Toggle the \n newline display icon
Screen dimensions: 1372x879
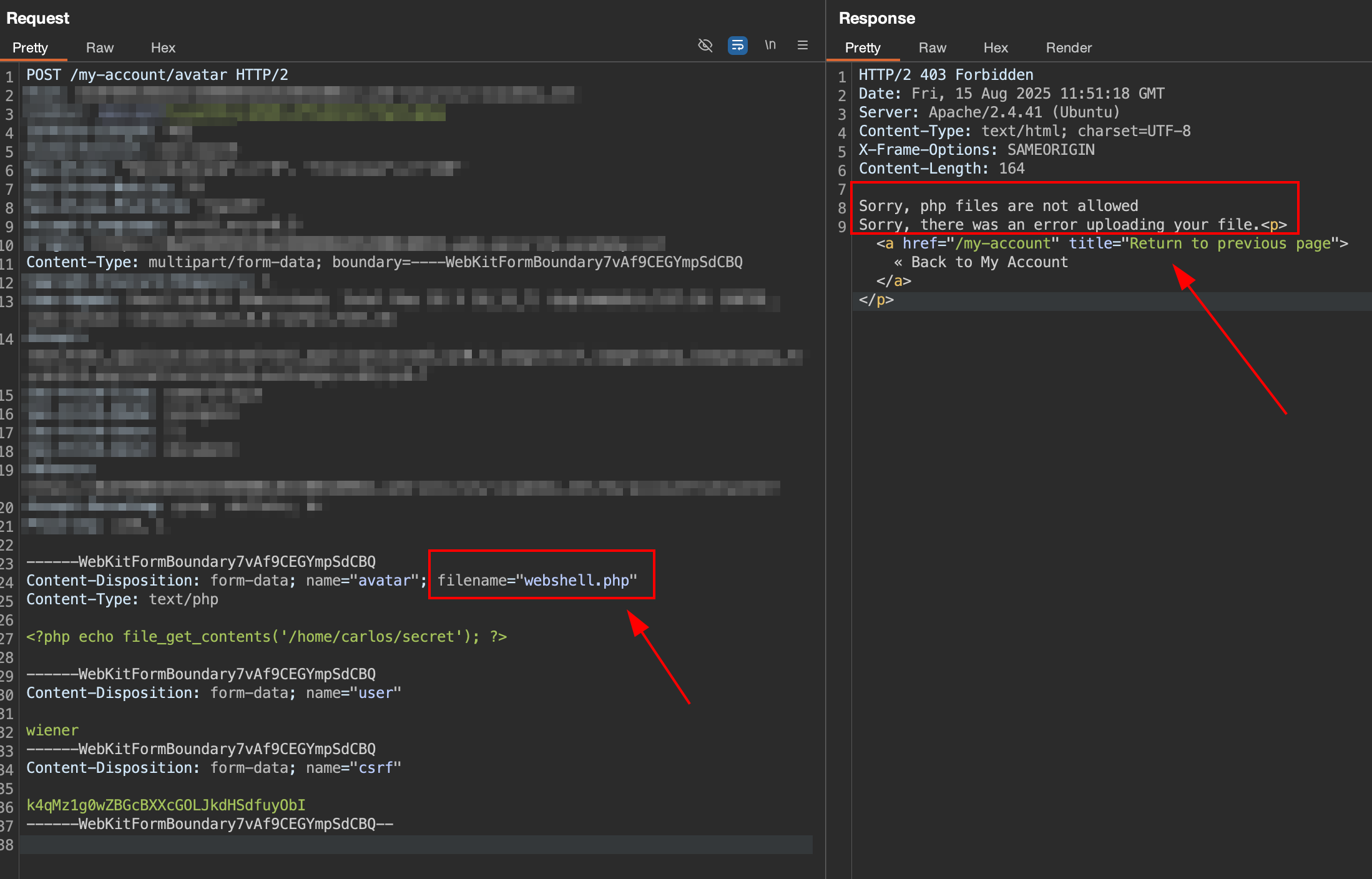pos(770,45)
